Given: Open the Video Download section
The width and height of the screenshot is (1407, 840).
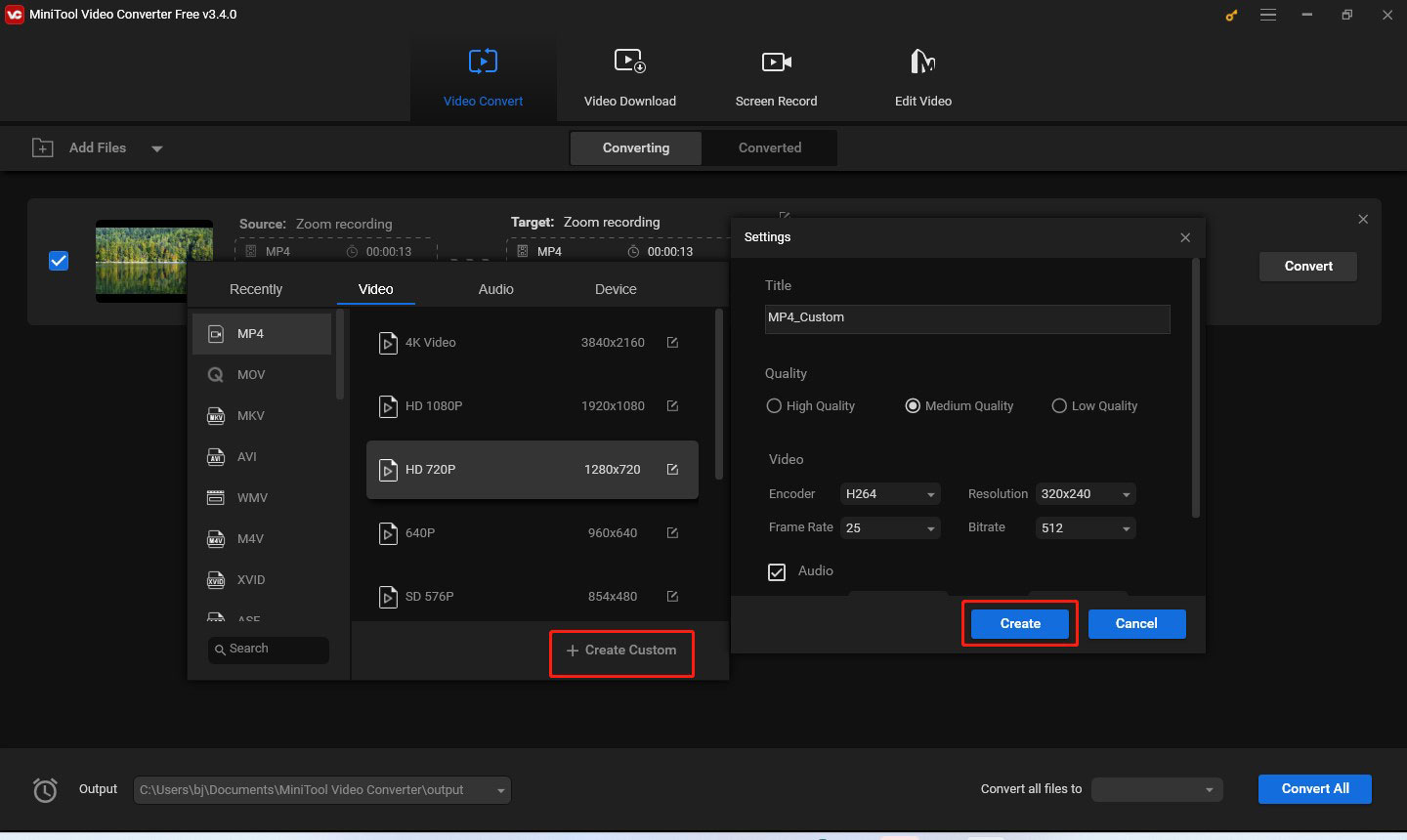Looking at the screenshot, I should tap(629, 78).
